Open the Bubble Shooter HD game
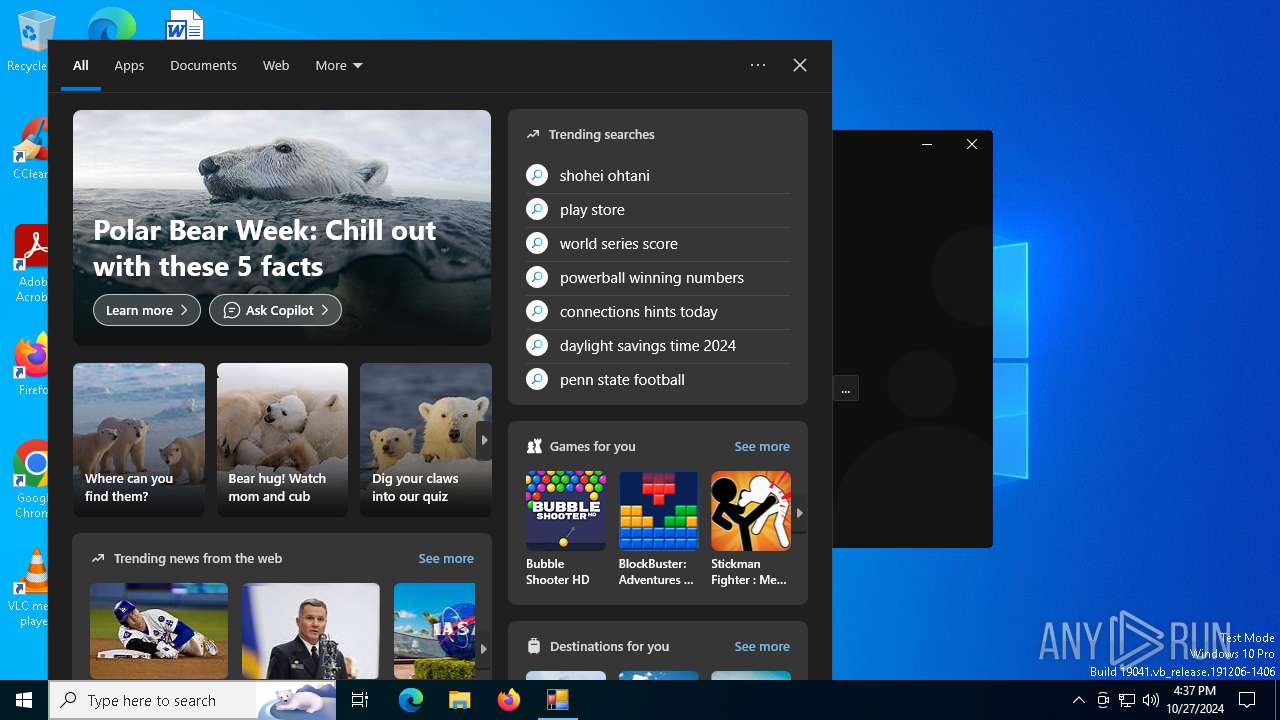The height and width of the screenshot is (720, 1280). pos(566,529)
